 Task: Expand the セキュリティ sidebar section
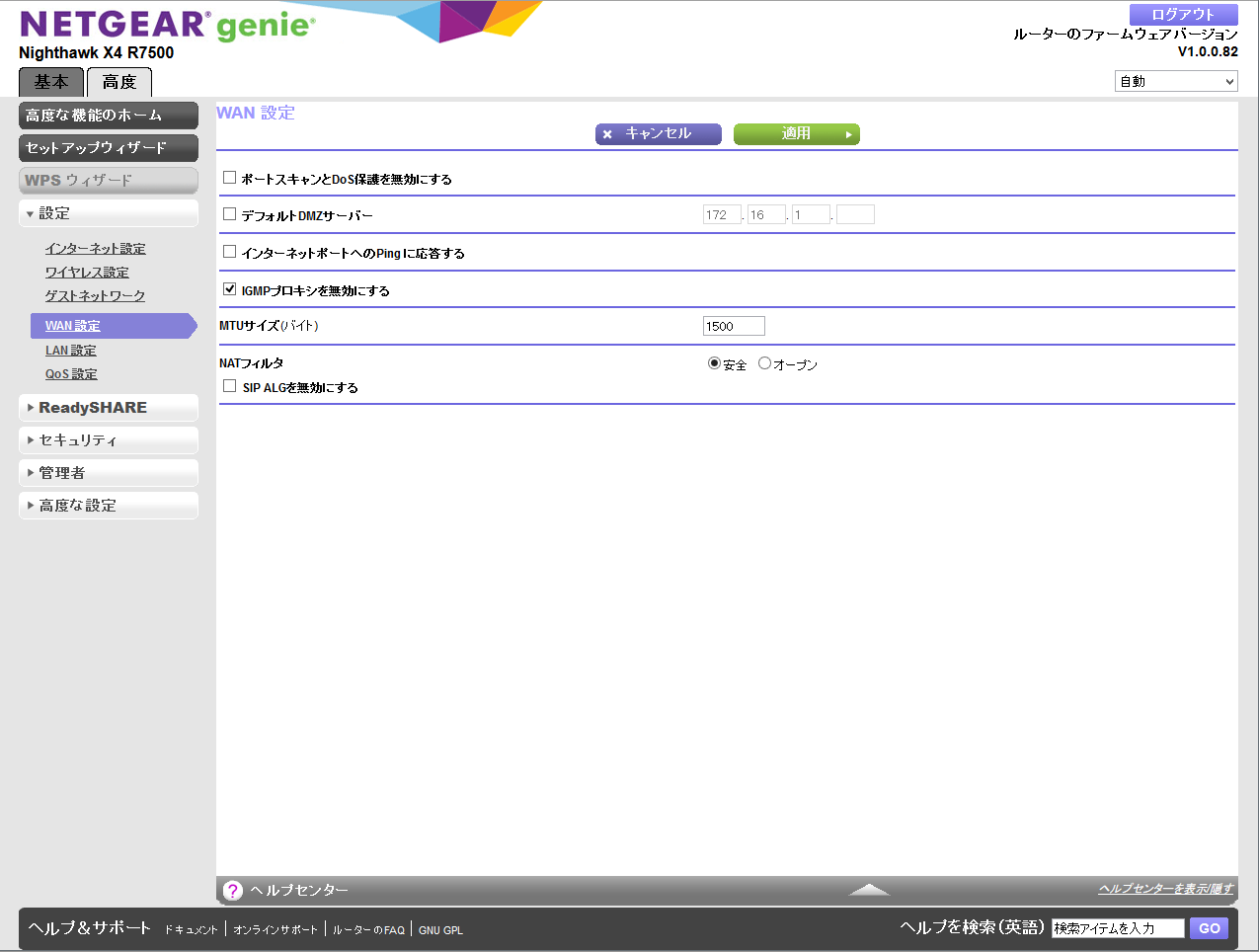point(108,440)
